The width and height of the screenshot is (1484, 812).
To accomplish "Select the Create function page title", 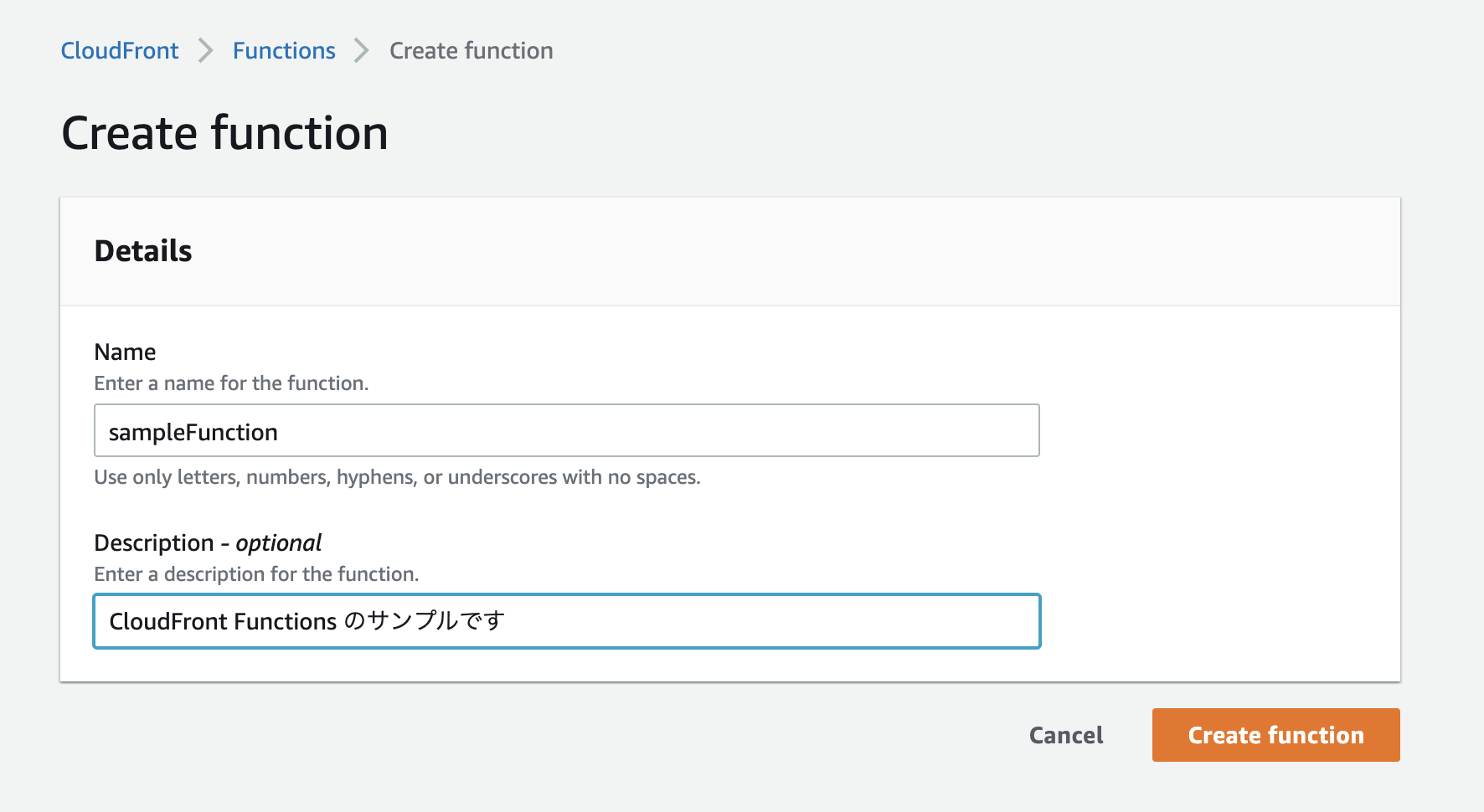I will coord(224,131).
